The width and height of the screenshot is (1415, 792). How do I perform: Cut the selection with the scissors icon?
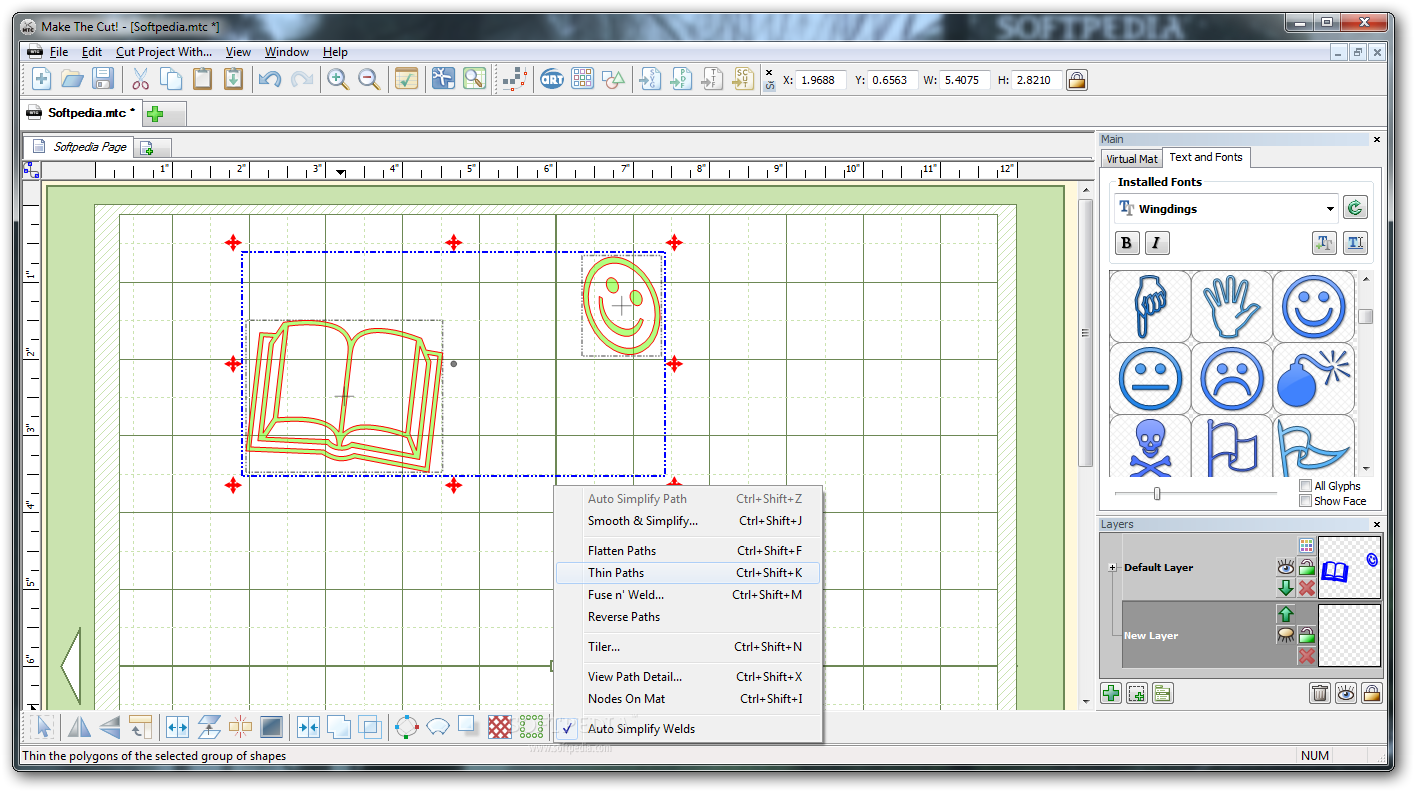coord(140,79)
